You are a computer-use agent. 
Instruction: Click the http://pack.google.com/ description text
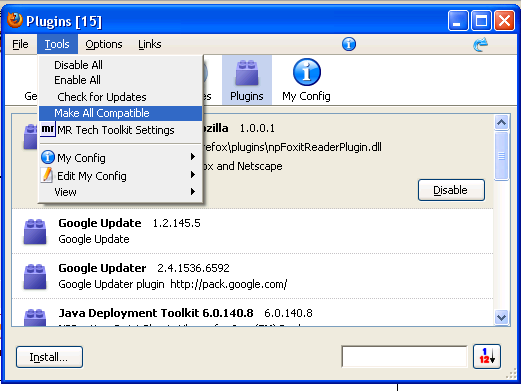[x=229, y=284]
